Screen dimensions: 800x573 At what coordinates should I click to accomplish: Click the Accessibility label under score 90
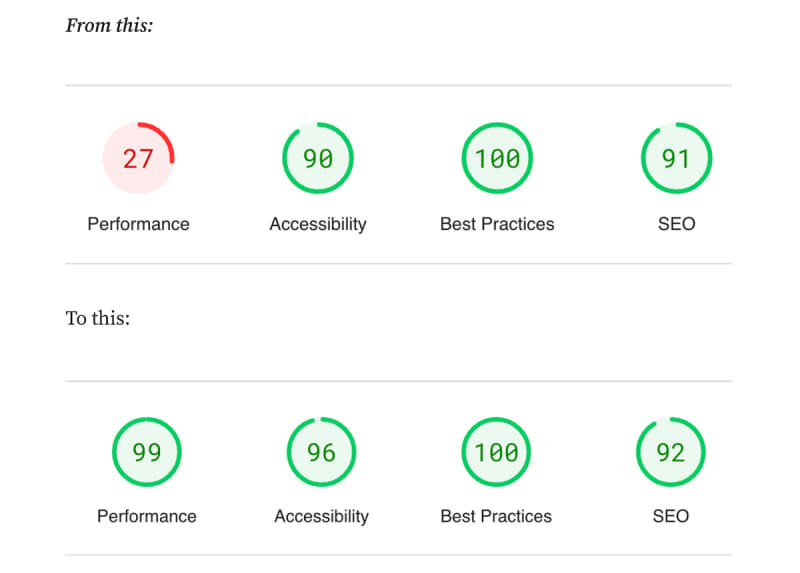tap(318, 224)
